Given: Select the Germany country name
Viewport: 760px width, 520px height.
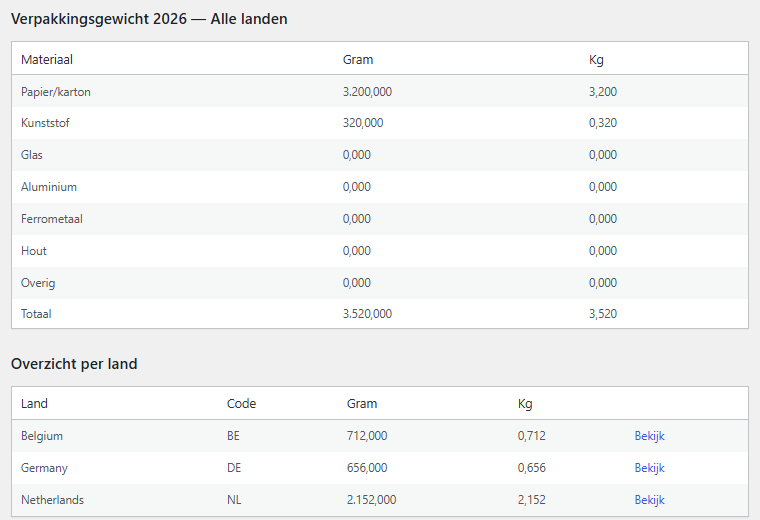Looking at the screenshot, I should pyautogui.click(x=44, y=468).
